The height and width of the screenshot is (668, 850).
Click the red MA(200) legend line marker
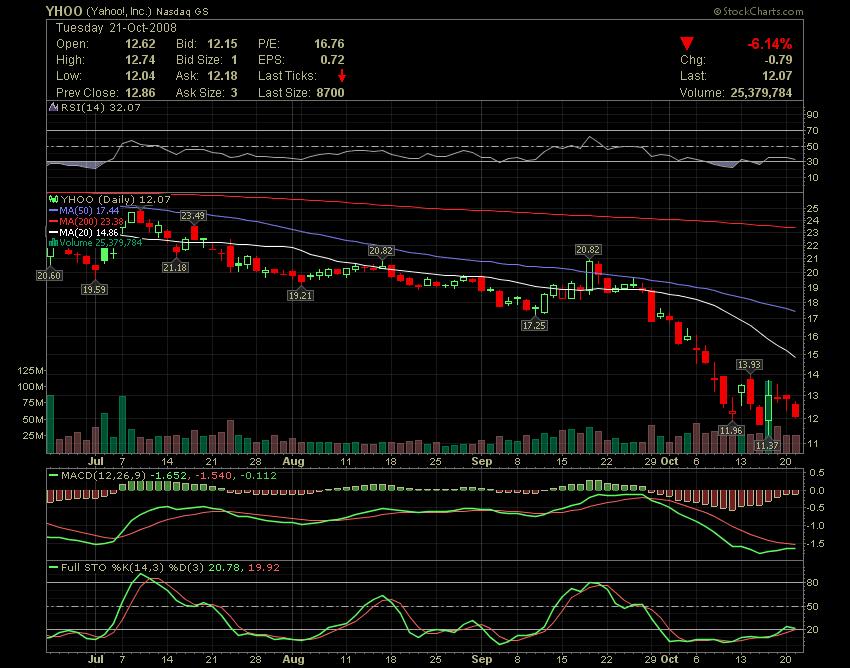click(54, 221)
